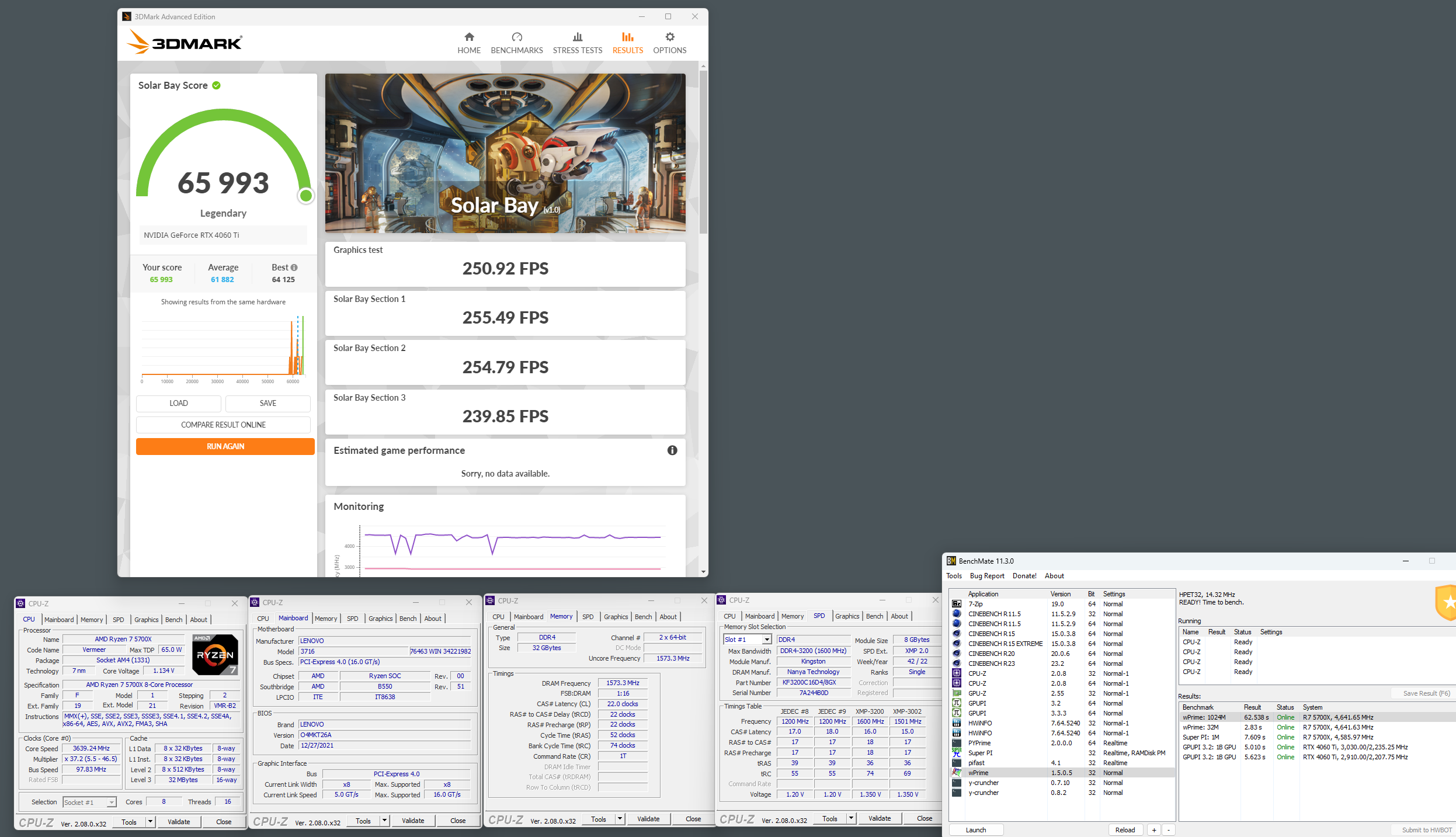Click the 7-Zip icon in BenchMate list

(957, 604)
